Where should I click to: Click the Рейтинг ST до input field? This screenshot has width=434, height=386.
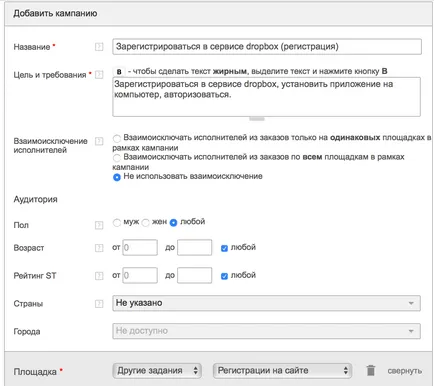pyautogui.click(x=195, y=275)
